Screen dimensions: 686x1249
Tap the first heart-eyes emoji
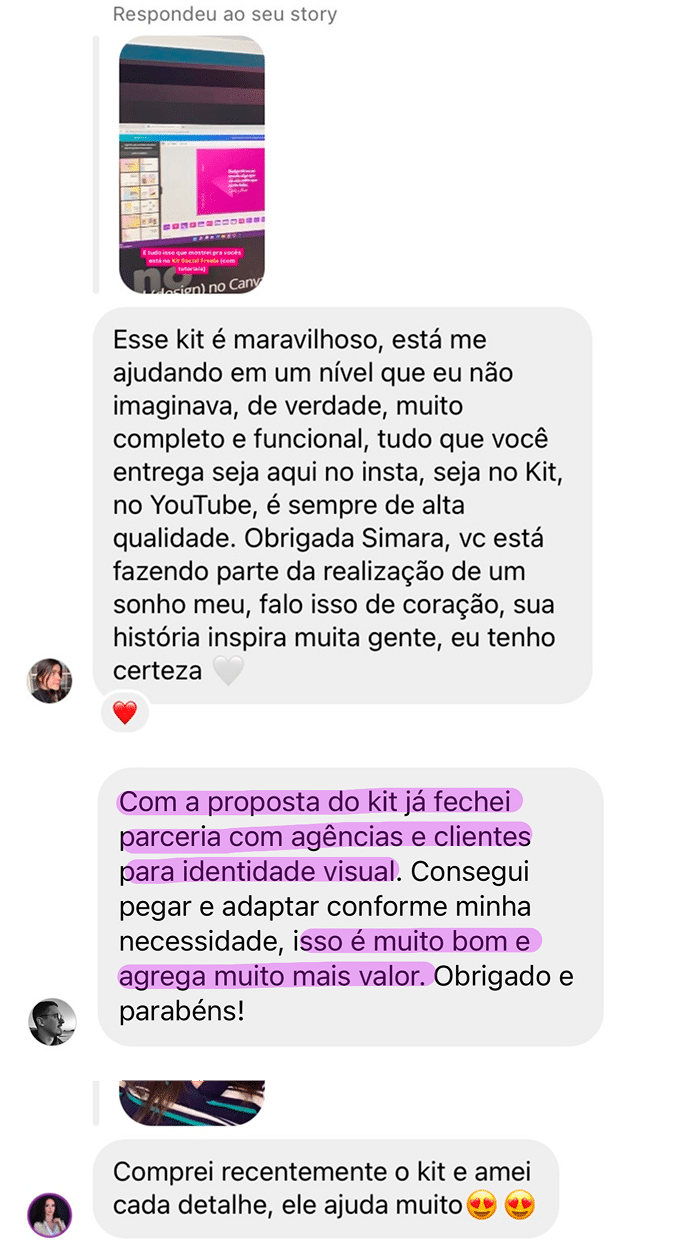pos(482,1205)
